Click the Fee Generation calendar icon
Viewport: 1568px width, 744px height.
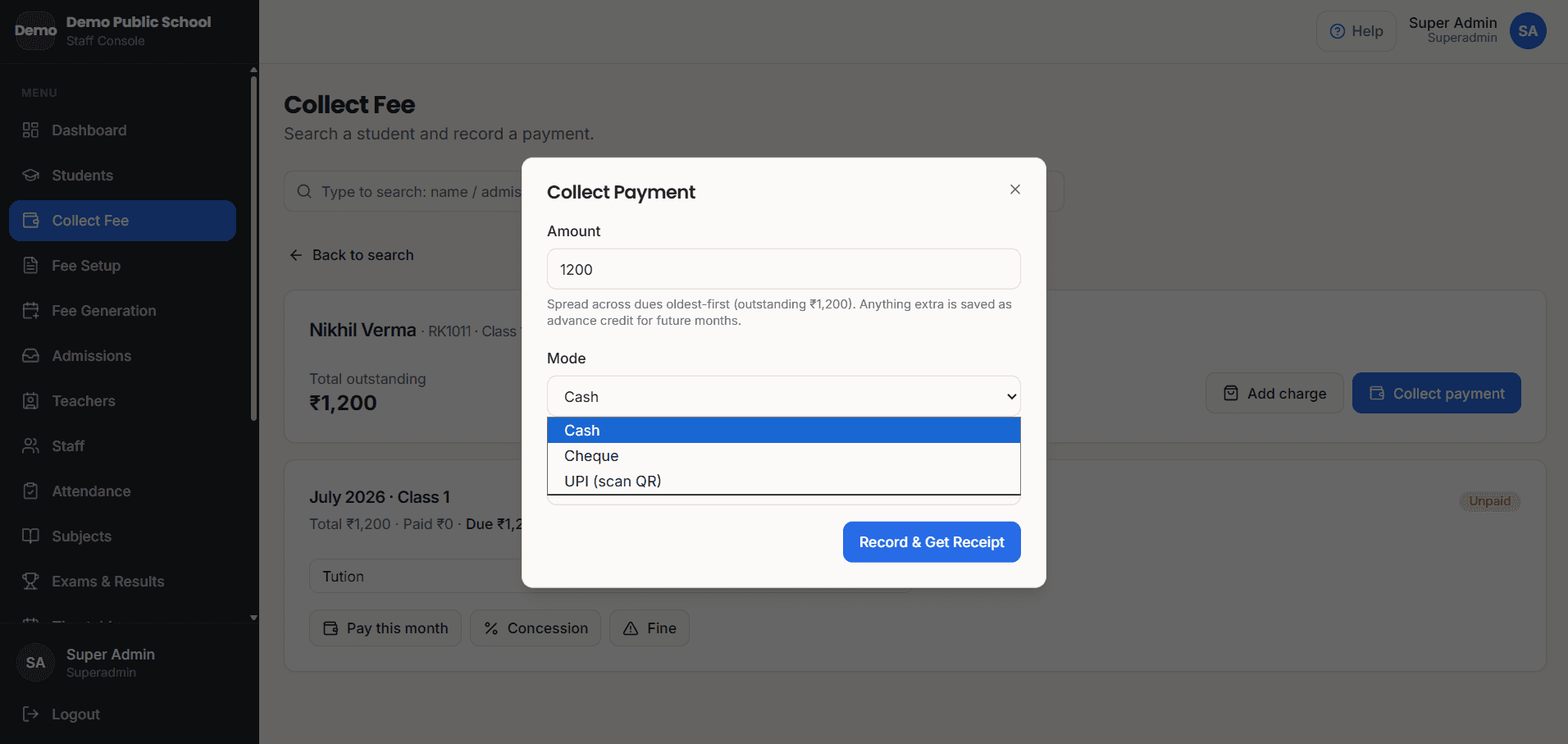point(31,311)
